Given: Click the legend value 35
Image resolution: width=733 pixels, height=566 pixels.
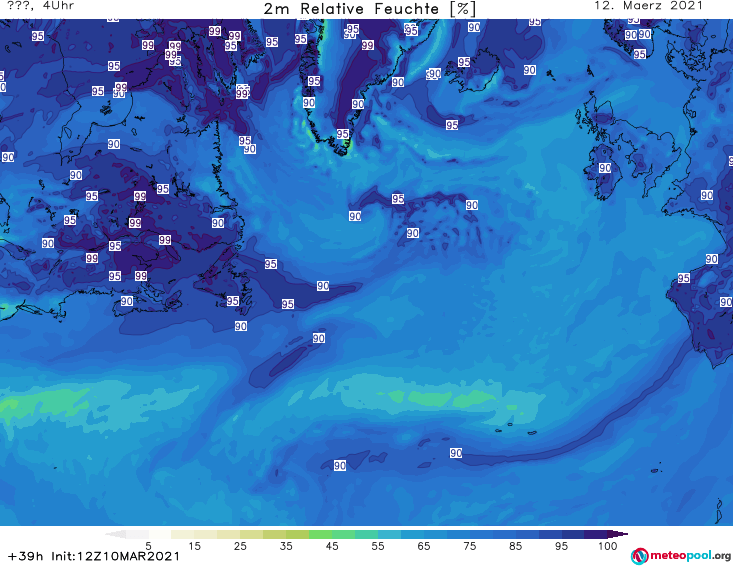Looking at the screenshot, I should coord(286,546).
